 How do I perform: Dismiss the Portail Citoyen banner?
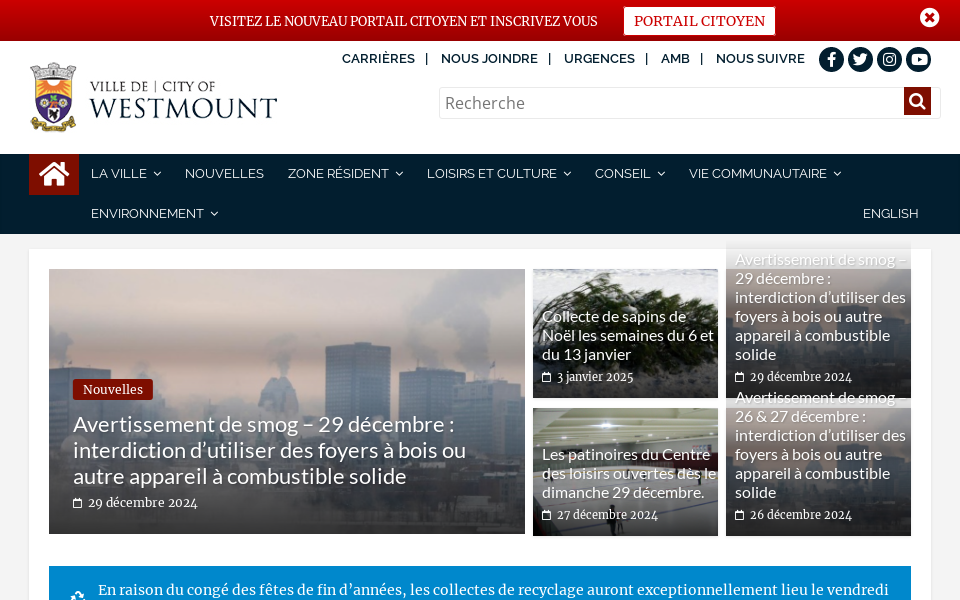[929, 17]
